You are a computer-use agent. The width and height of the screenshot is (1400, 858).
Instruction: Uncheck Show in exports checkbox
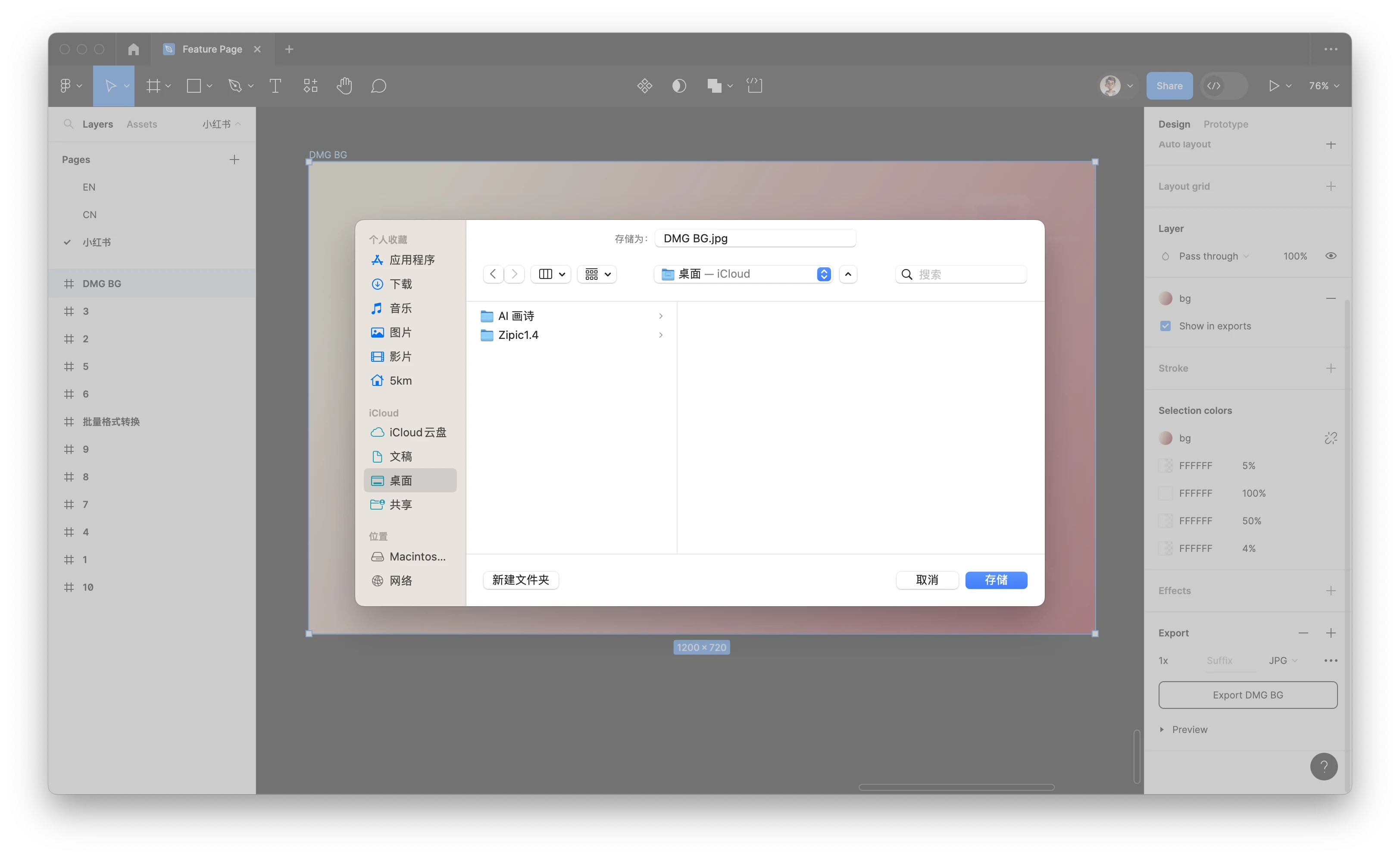click(x=1166, y=326)
